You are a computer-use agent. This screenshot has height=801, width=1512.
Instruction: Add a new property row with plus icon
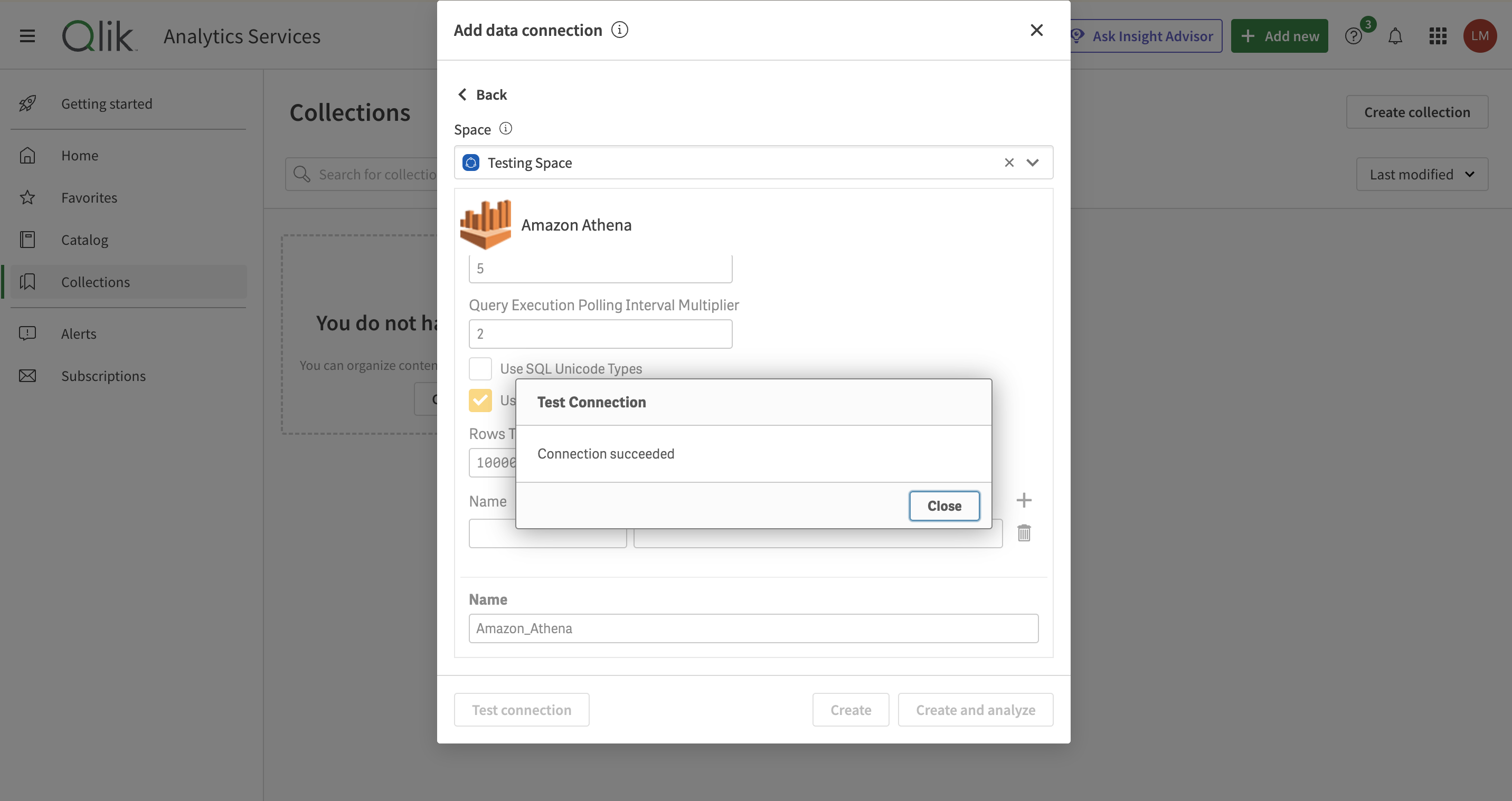point(1024,500)
